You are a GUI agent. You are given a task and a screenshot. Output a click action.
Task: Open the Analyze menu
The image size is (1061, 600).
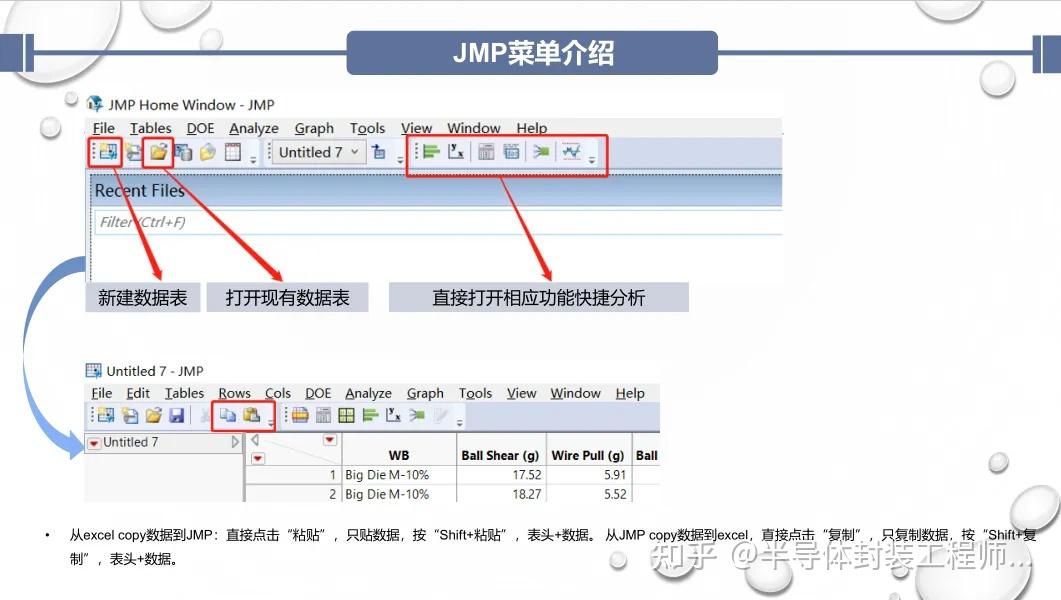tap(253, 128)
